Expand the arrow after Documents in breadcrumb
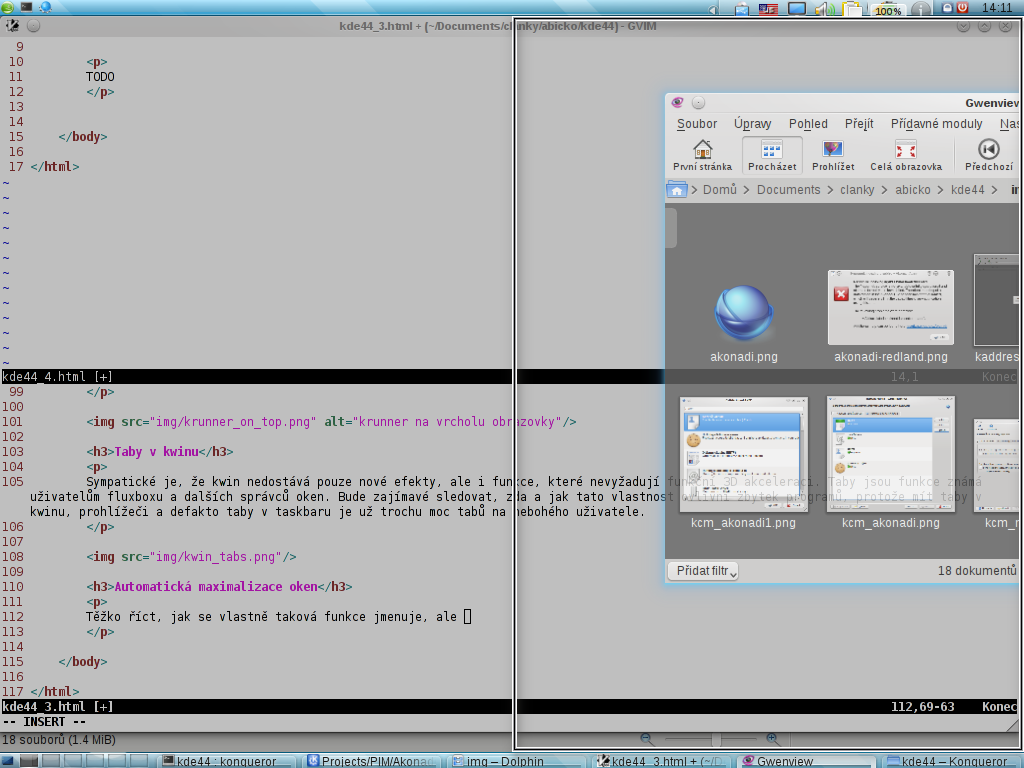This screenshot has height=768, width=1024. [830, 190]
